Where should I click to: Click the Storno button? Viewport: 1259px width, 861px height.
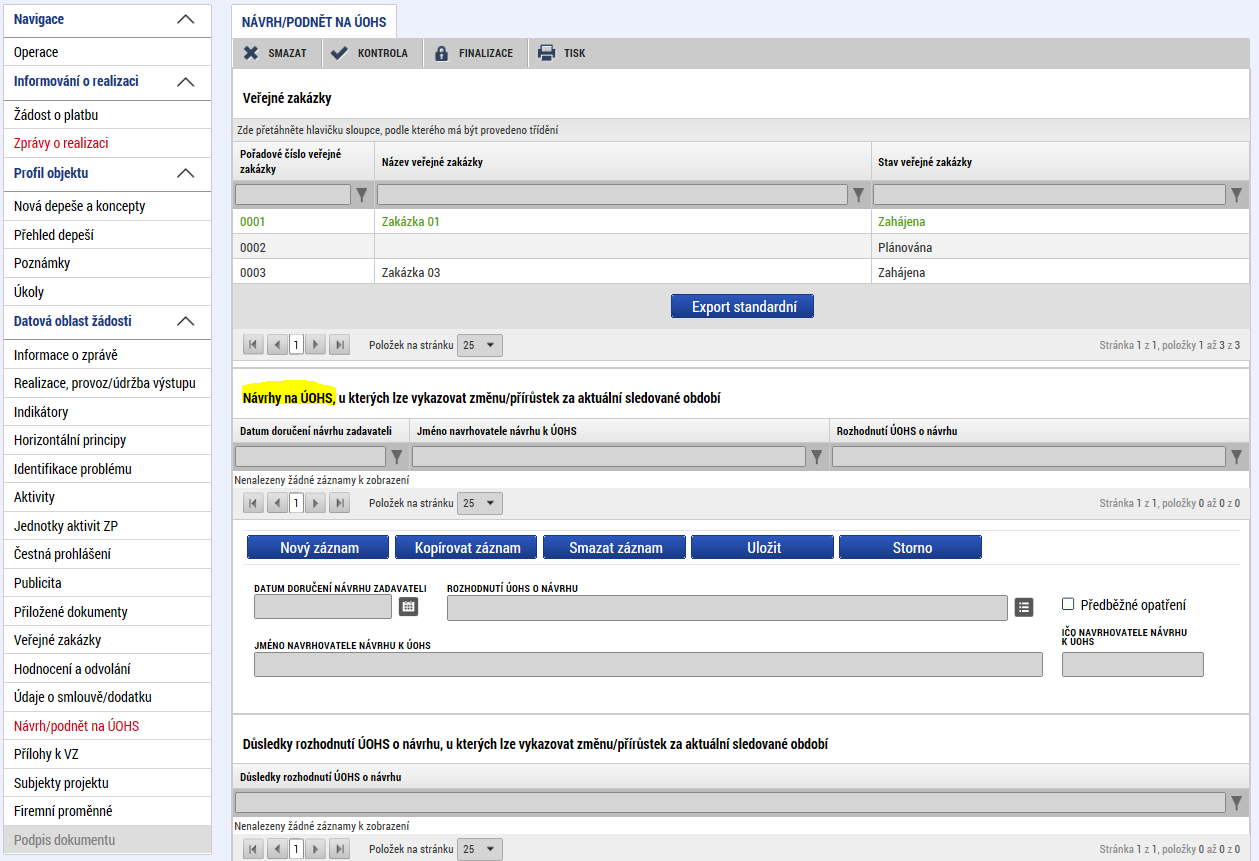click(910, 547)
